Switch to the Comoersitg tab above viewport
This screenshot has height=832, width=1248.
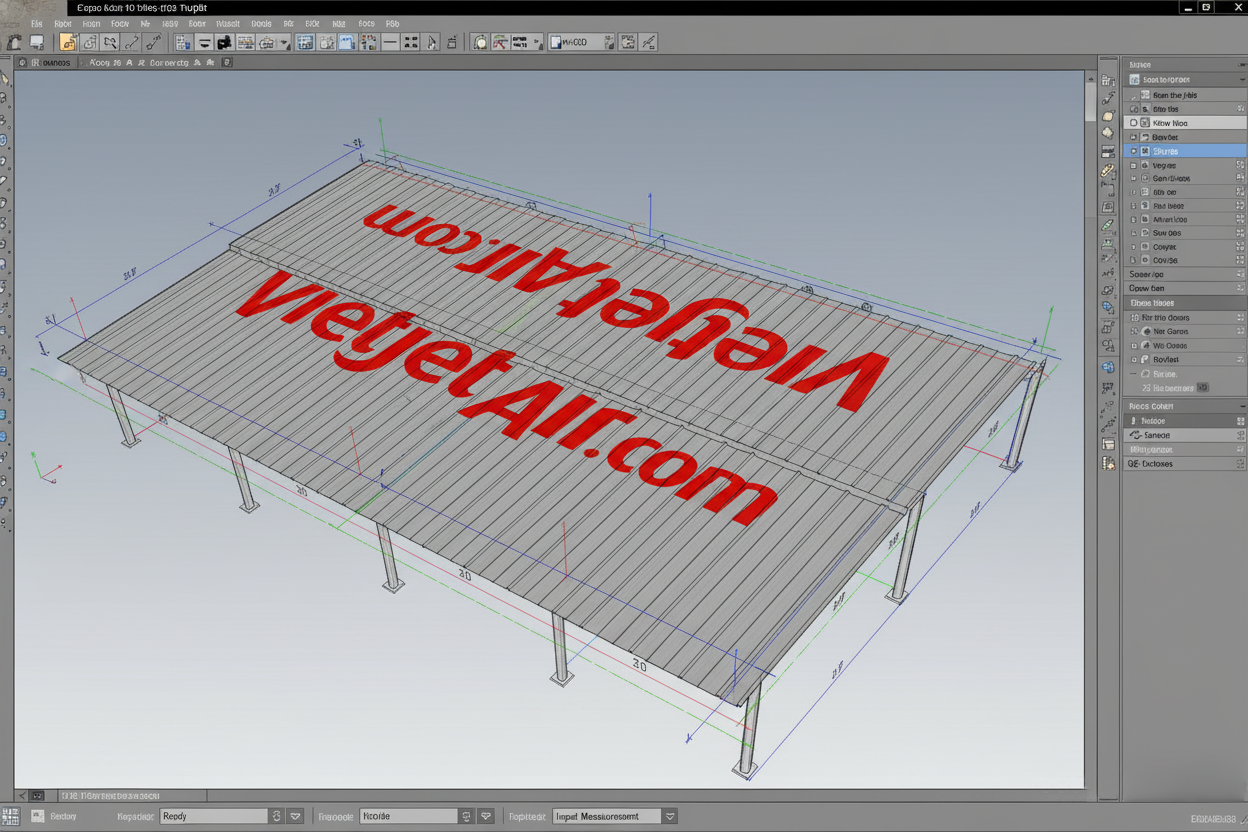coord(168,62)
